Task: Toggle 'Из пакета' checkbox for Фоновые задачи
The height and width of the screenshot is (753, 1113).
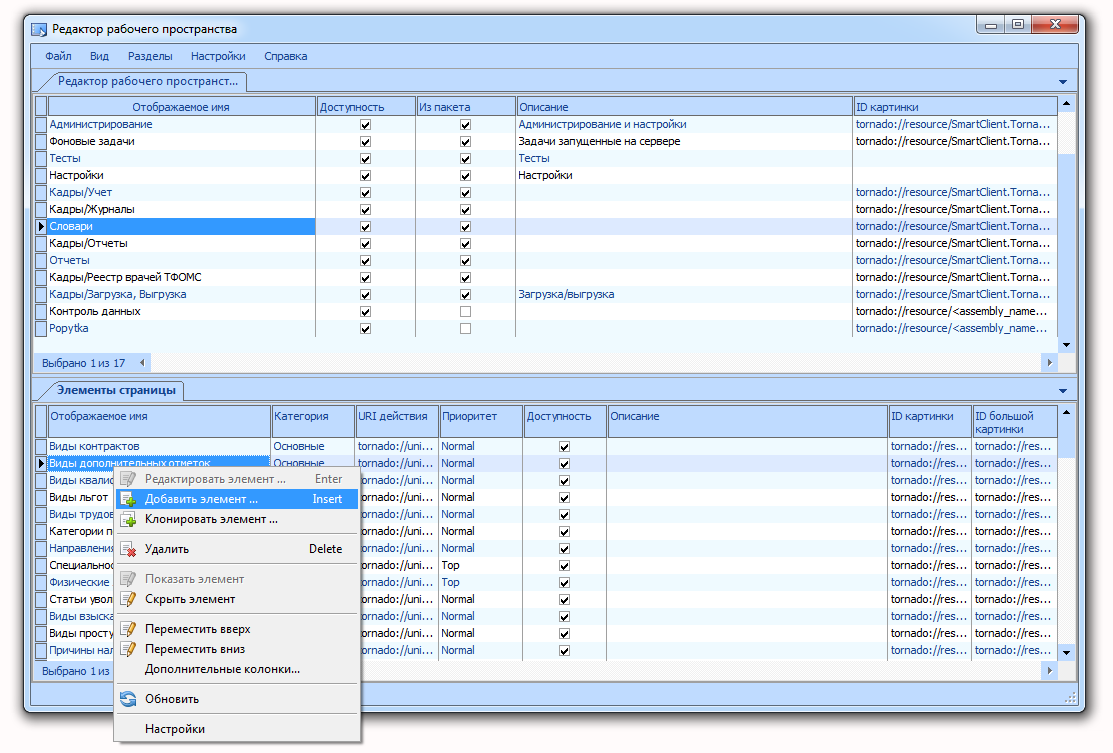Action: [466, 142]
